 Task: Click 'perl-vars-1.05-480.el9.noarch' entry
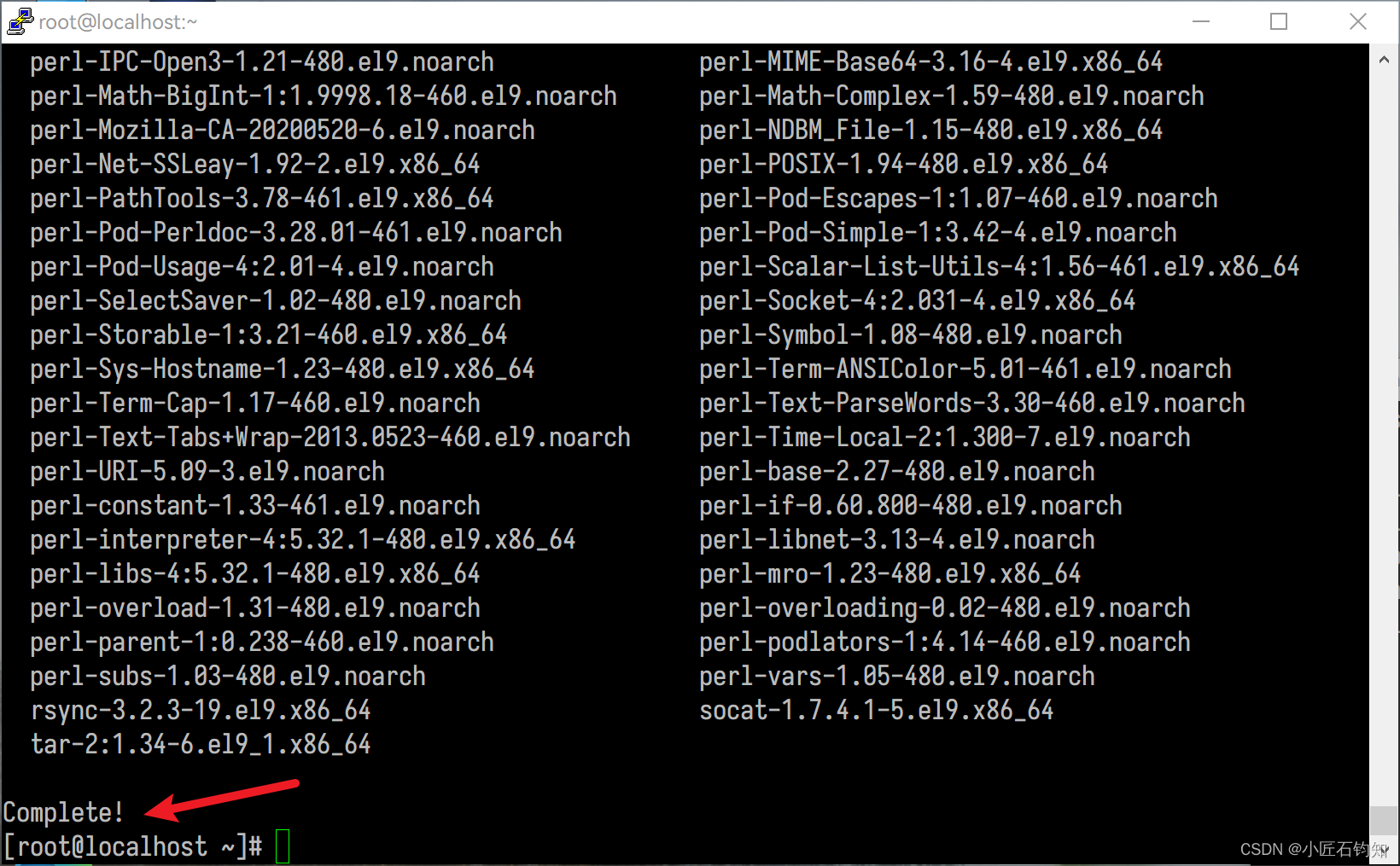click(897, 677)
